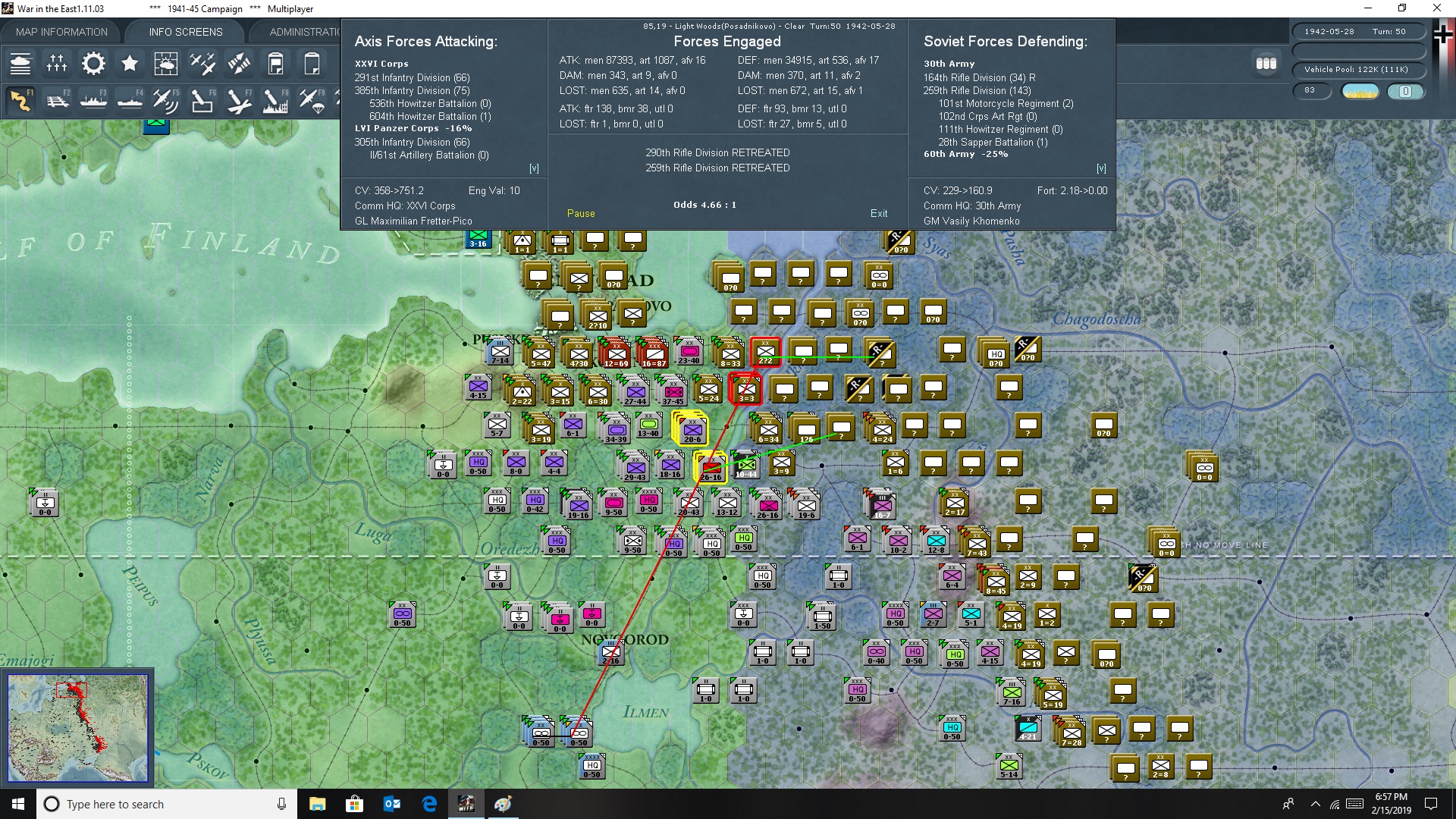
Task: Open the order of battle tank list icon
Action: click(20, 64)
